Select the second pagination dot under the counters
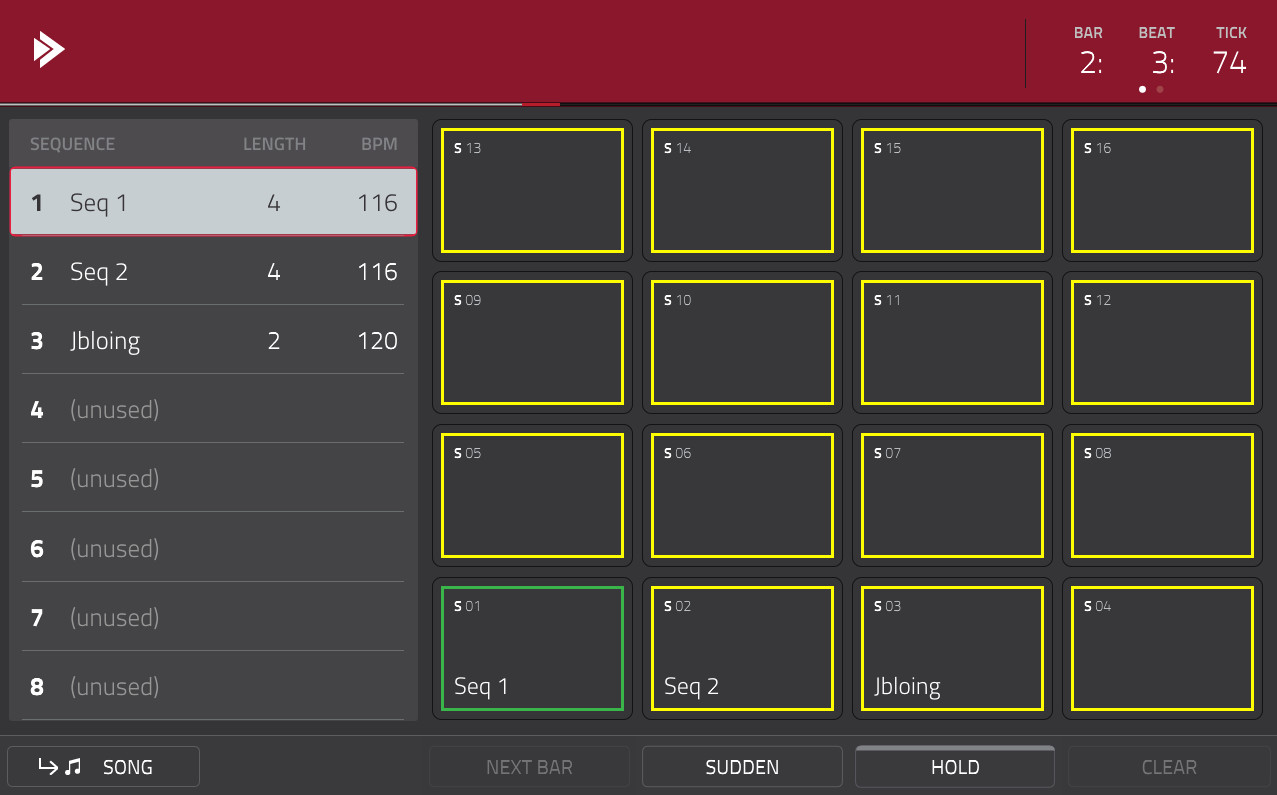 (x=1160, y=89)
